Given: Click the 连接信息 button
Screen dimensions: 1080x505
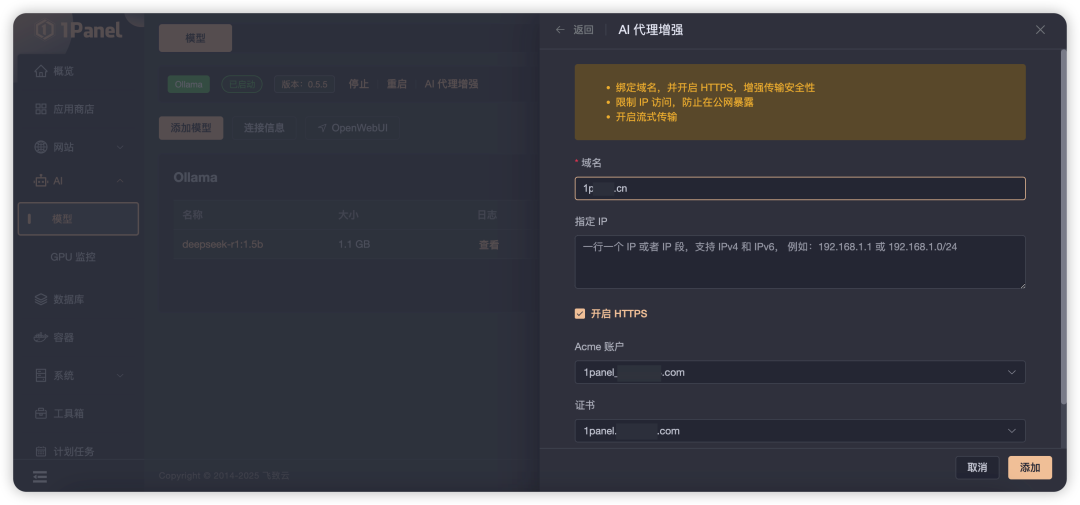Looking at the screenshot, I should [264, 128].
